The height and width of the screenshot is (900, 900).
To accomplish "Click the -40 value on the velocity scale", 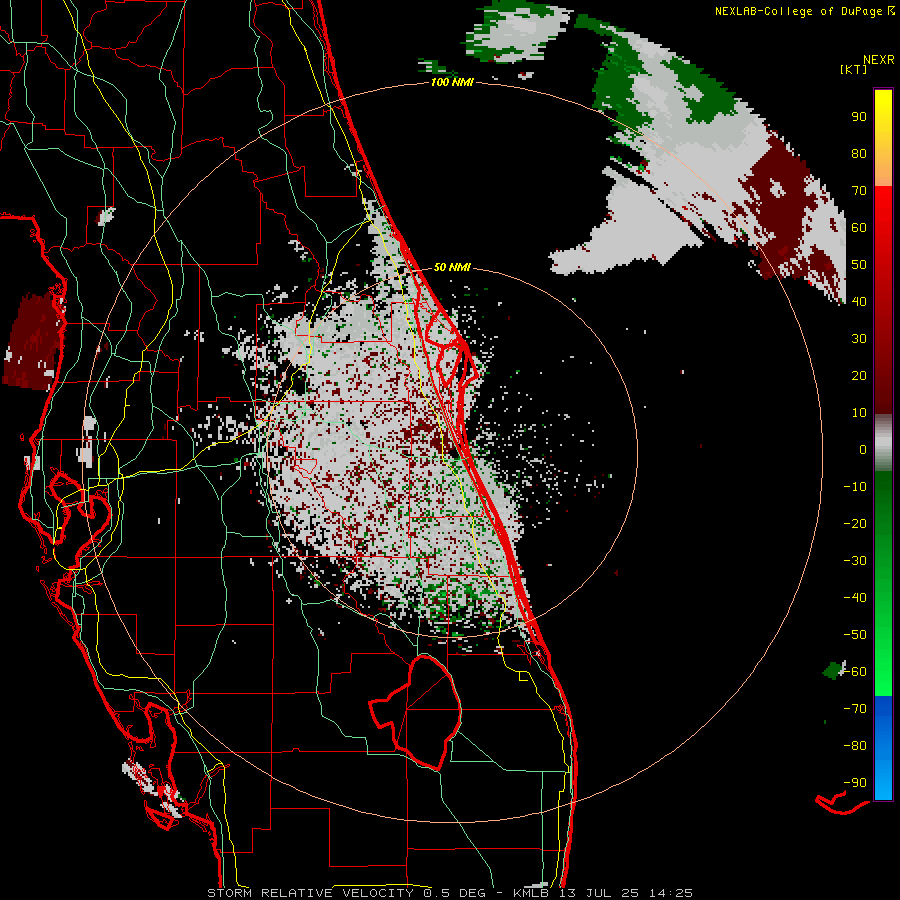I will point(855,598).
